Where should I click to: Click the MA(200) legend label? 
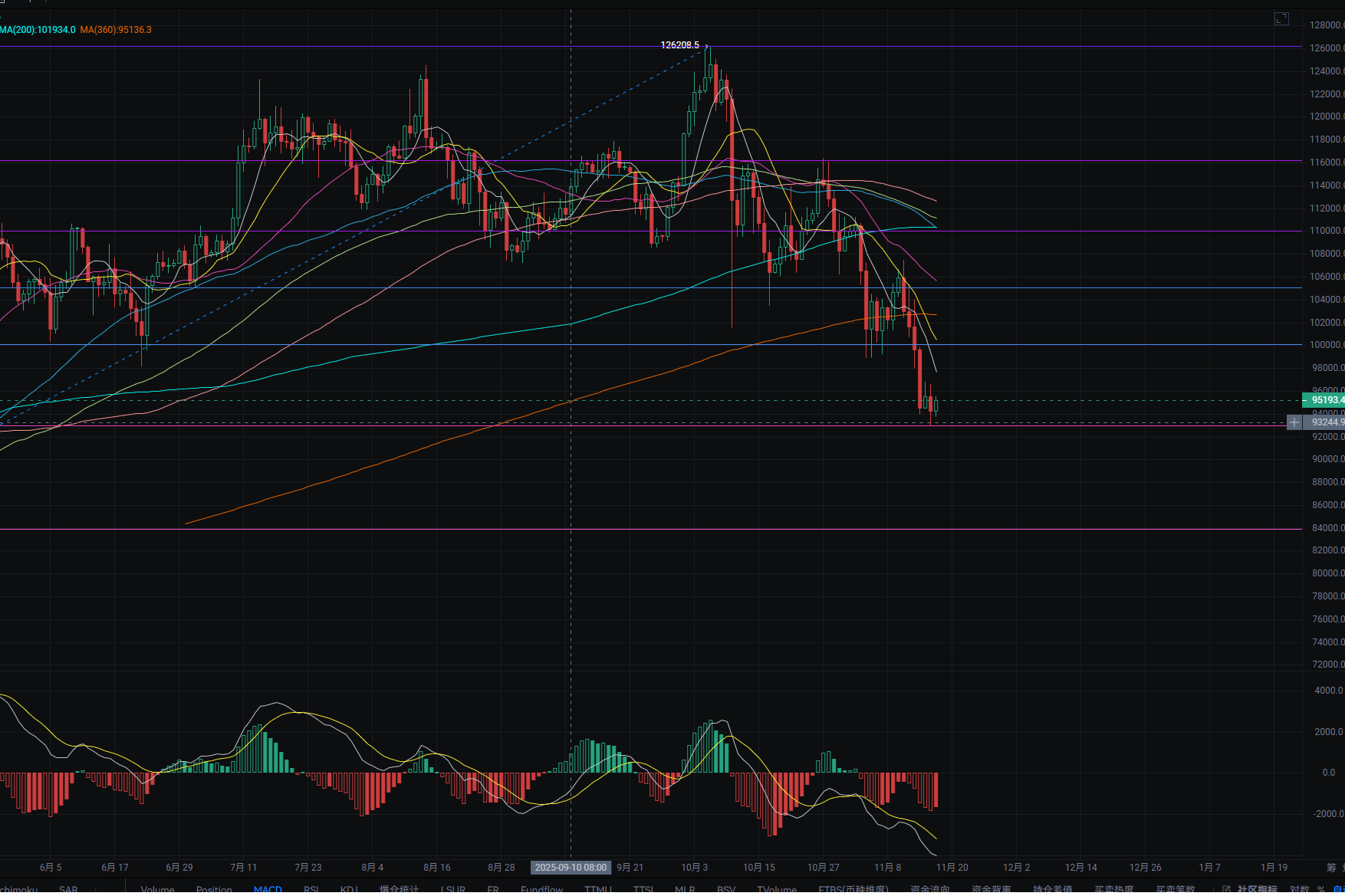pos(38,30)
